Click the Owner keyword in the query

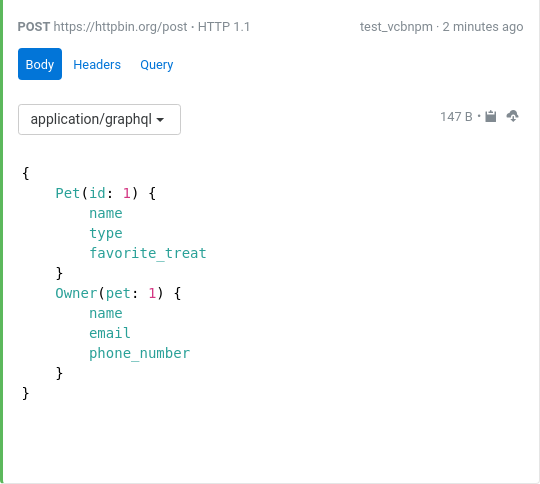[x=76, y=293]
